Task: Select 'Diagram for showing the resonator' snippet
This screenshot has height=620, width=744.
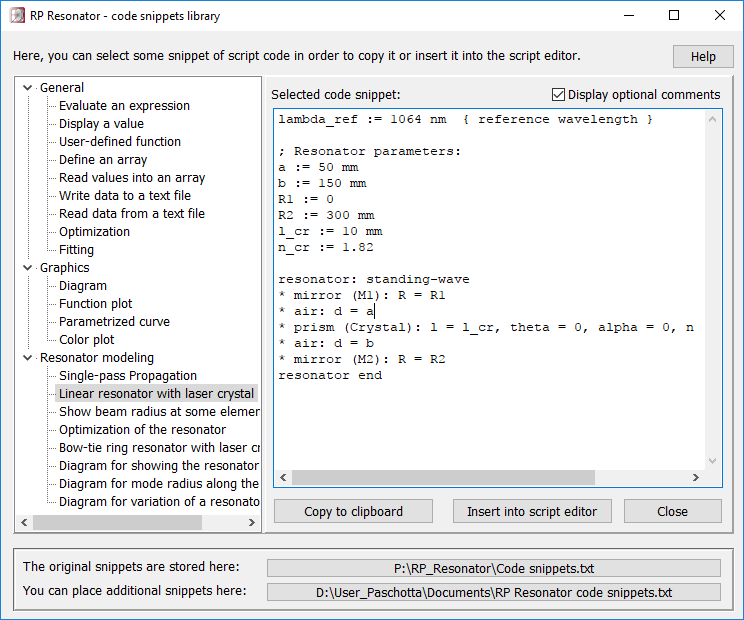Action: pyautogui.click(x=159, y=466)
